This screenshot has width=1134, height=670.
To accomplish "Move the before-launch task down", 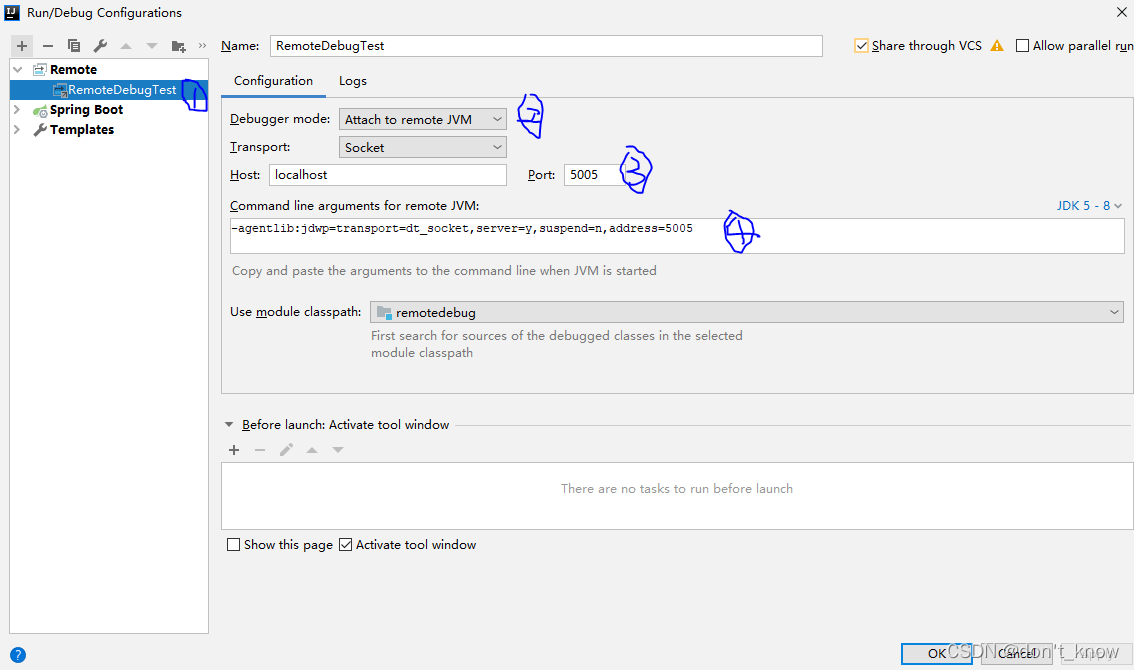I will coord(338,450).
